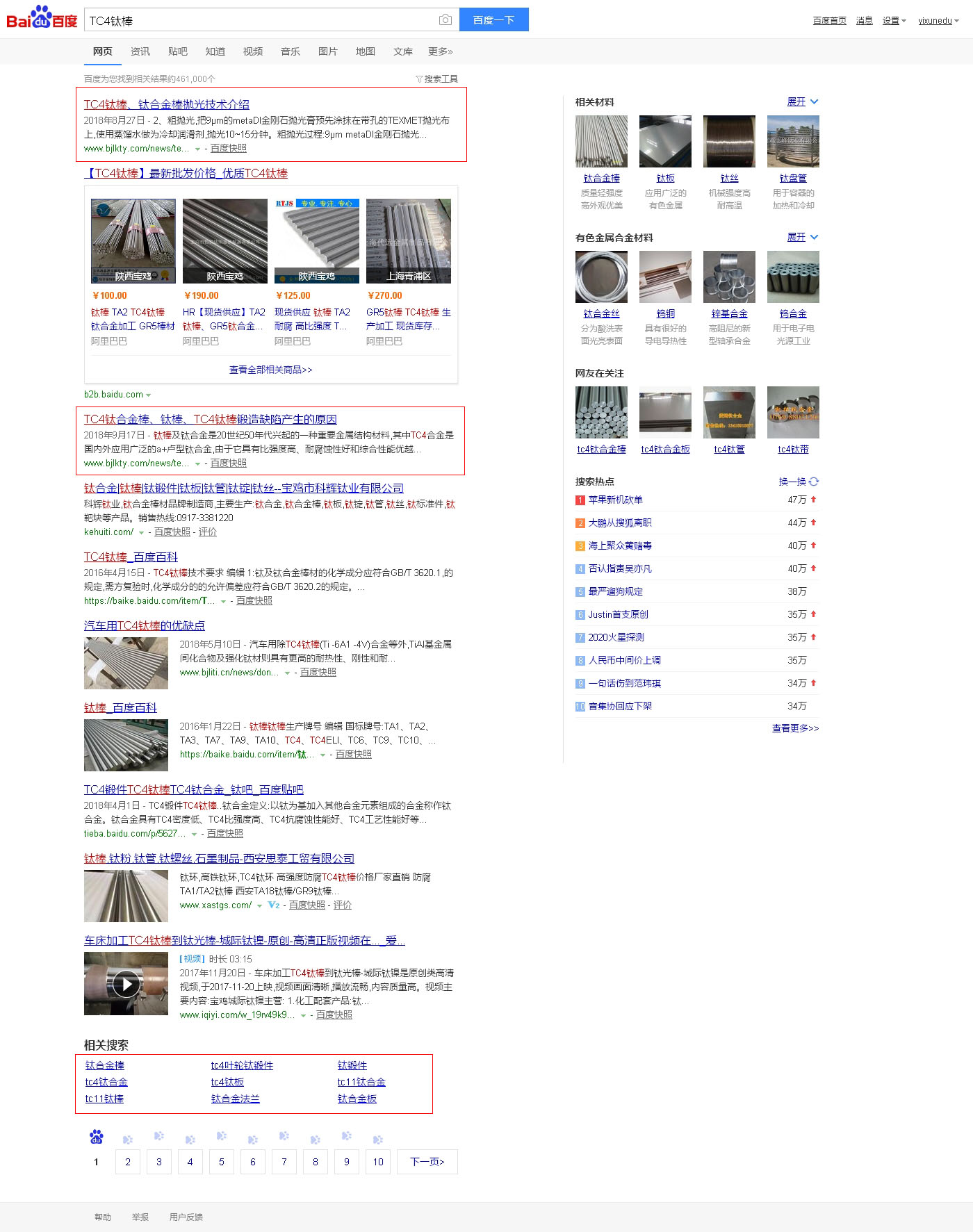Open related search tc4叶轮钛锻件
This screenshot has width=973, height=1232.
242,1065
